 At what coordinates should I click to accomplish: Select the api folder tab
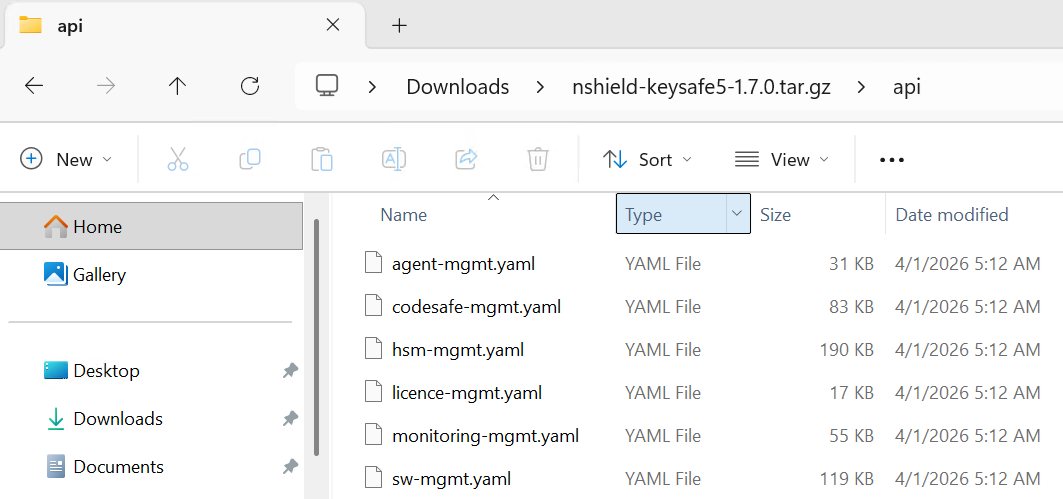pyautogui.click(x=183, y=26)
